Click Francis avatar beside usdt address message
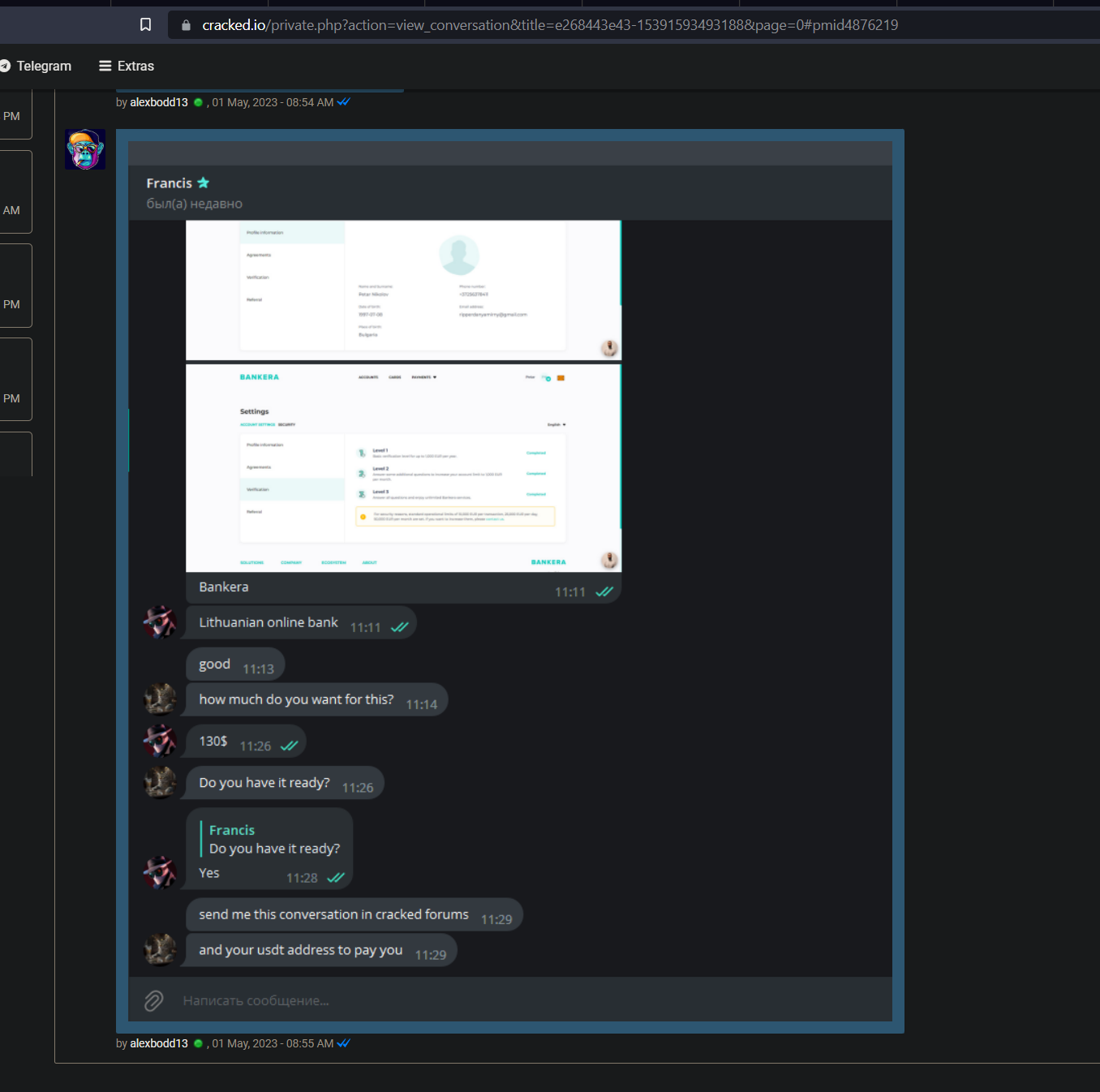The height and width of the screenshot is (1092, 1100). pos(160,949)
